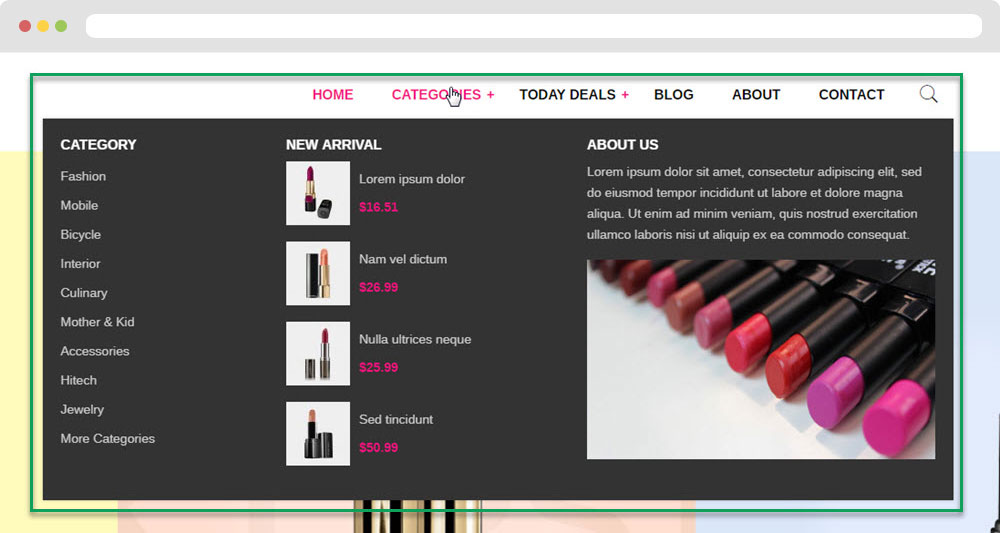Click the $16.51 price
The height and width of the screenshot is (533, 1000).
(378, 207)
